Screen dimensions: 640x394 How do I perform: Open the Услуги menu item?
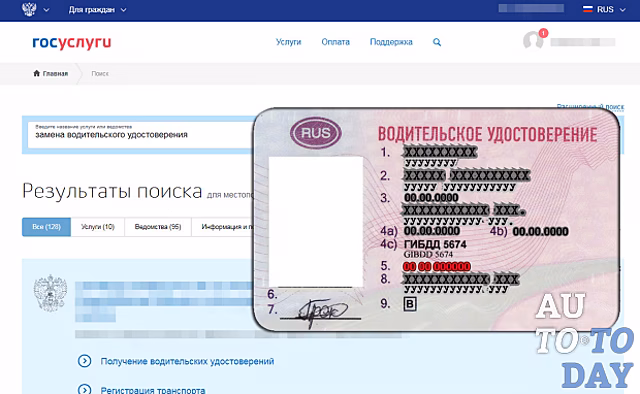288,42
